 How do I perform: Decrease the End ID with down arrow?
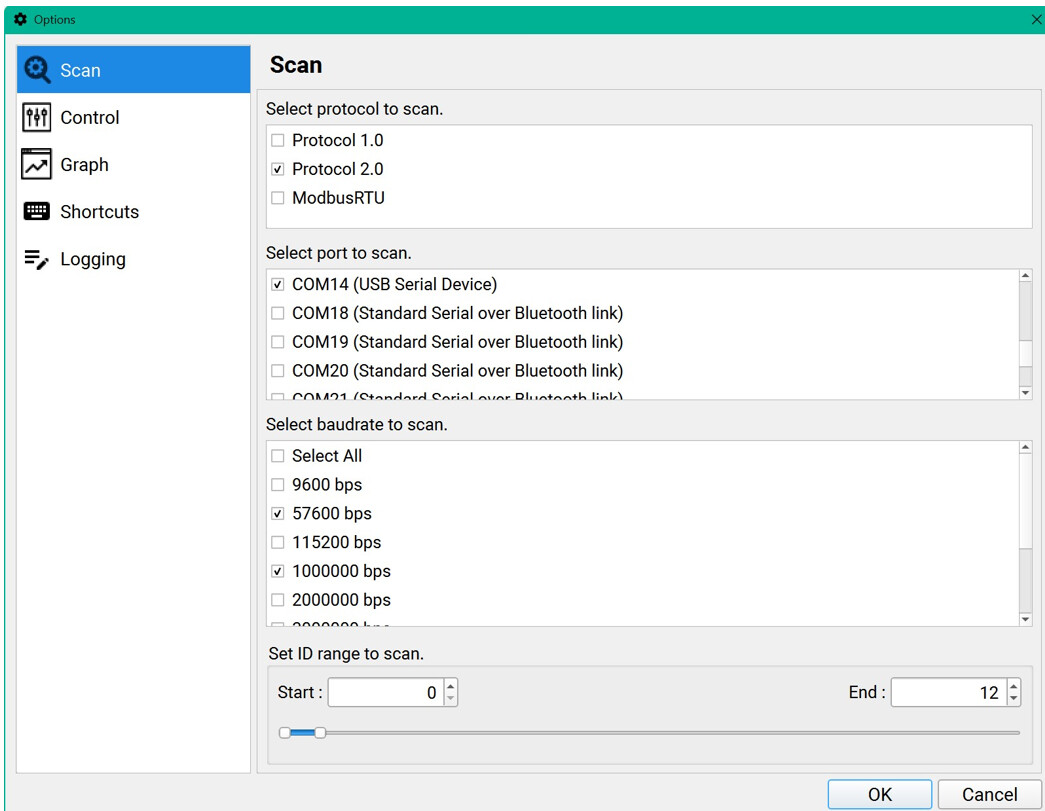tap(1014, 699)
